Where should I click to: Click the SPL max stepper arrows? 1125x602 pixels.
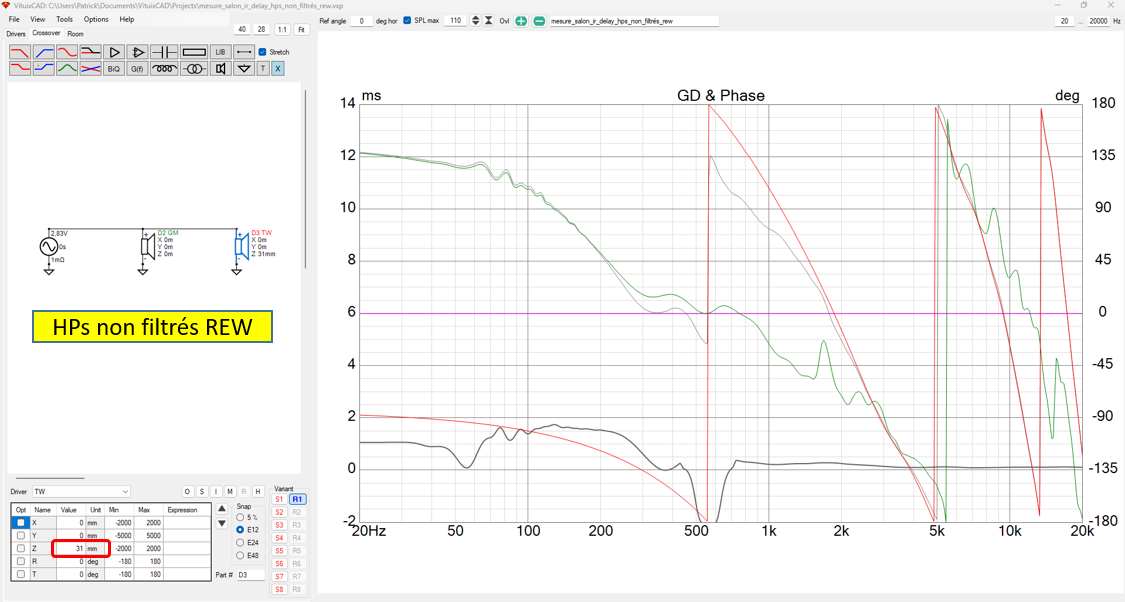coord(475,21)
